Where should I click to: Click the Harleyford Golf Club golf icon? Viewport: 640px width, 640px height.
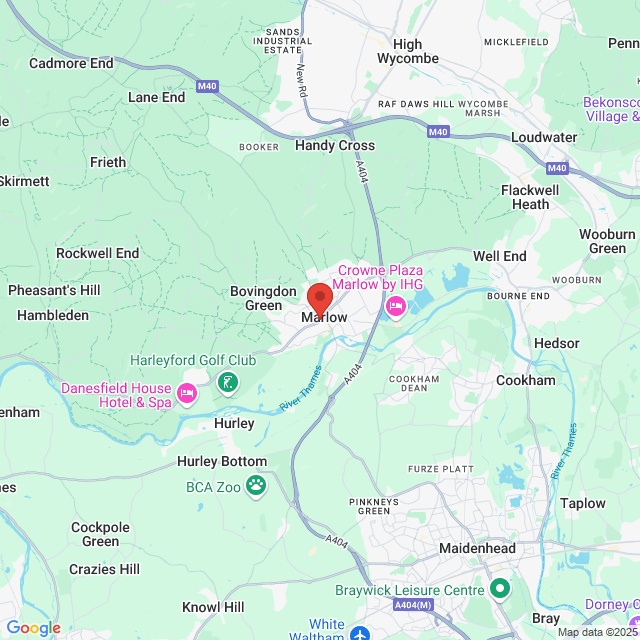point(228,382)
